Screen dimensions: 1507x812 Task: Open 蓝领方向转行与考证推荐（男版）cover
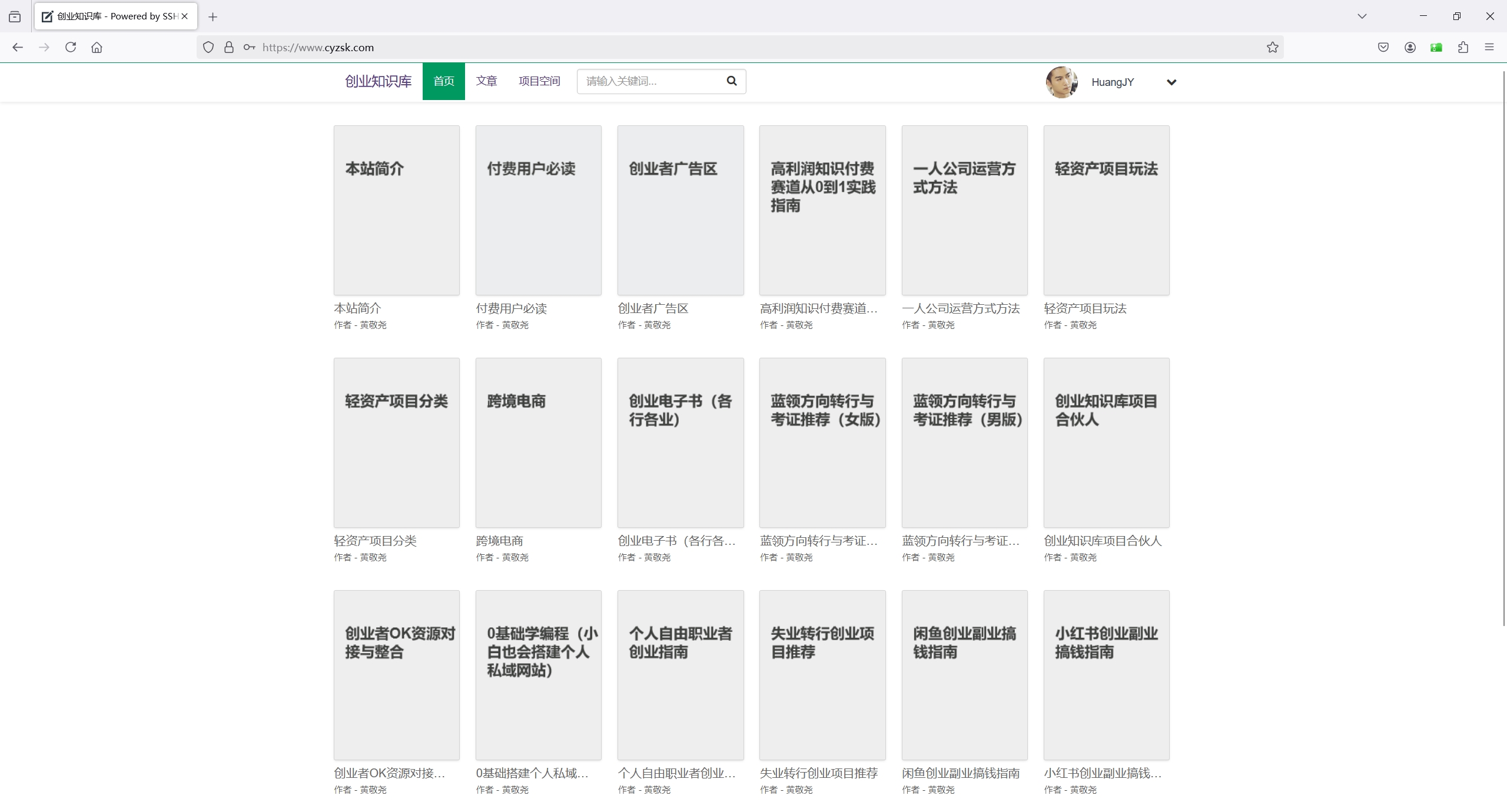[965, 442]
